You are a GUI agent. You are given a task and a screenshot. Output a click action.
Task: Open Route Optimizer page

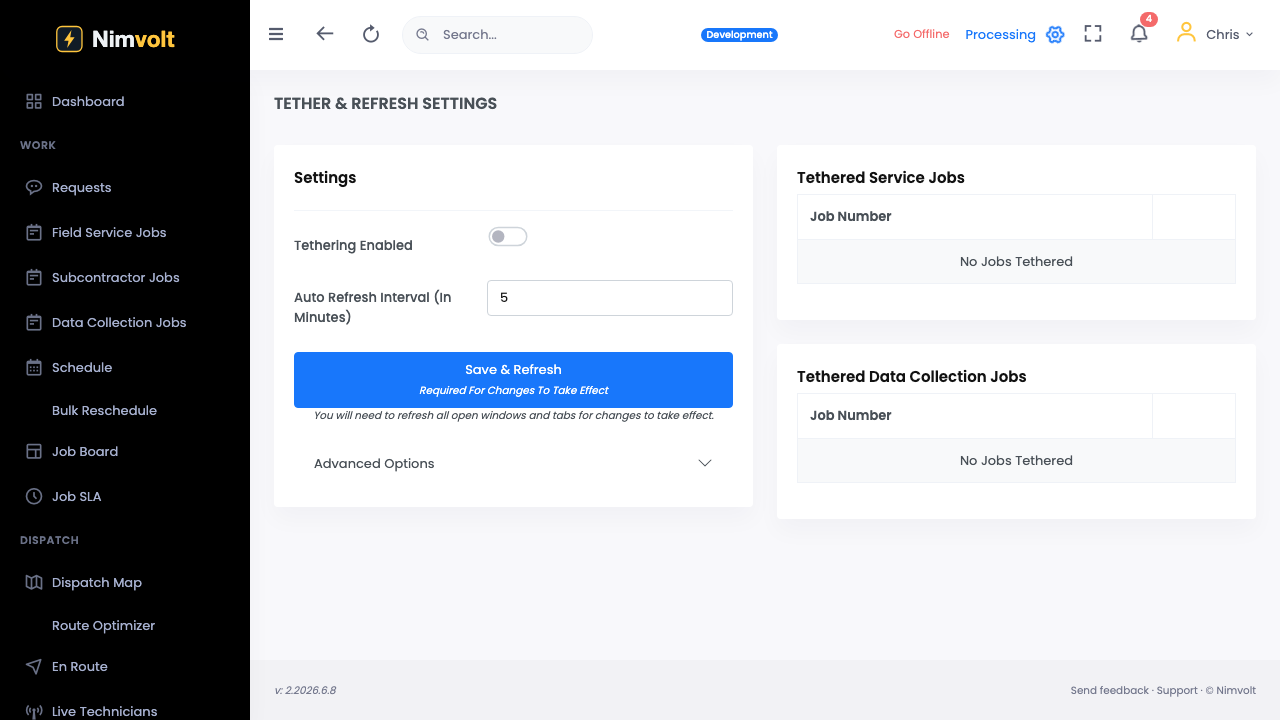(104, 625)
